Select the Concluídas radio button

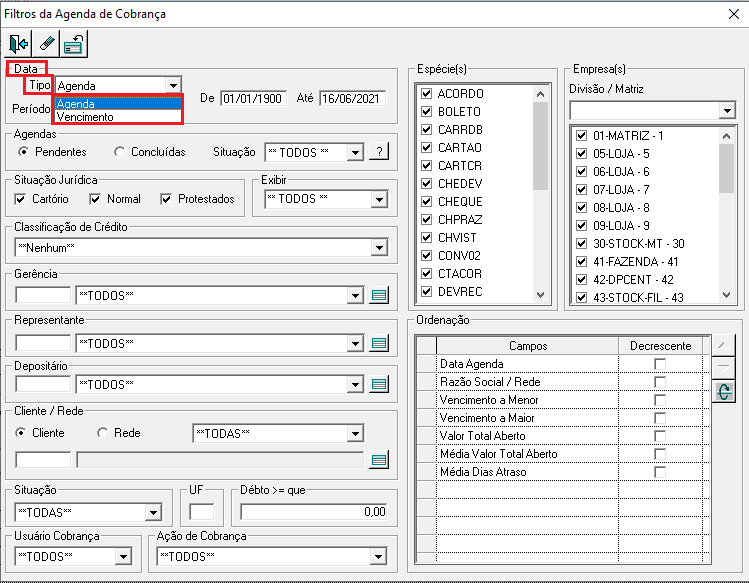click(x=119, y=152)
